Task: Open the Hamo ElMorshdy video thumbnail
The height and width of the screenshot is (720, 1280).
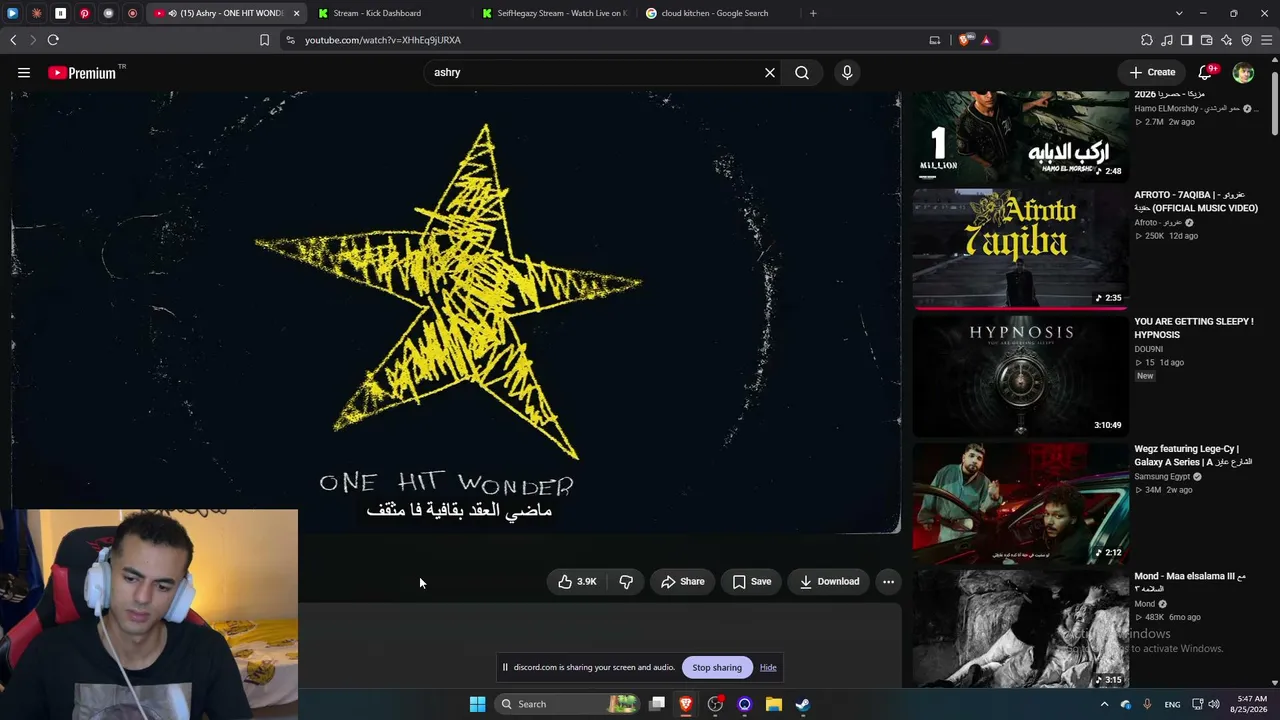Action: pyautogui.click(x=1020, y=137)
